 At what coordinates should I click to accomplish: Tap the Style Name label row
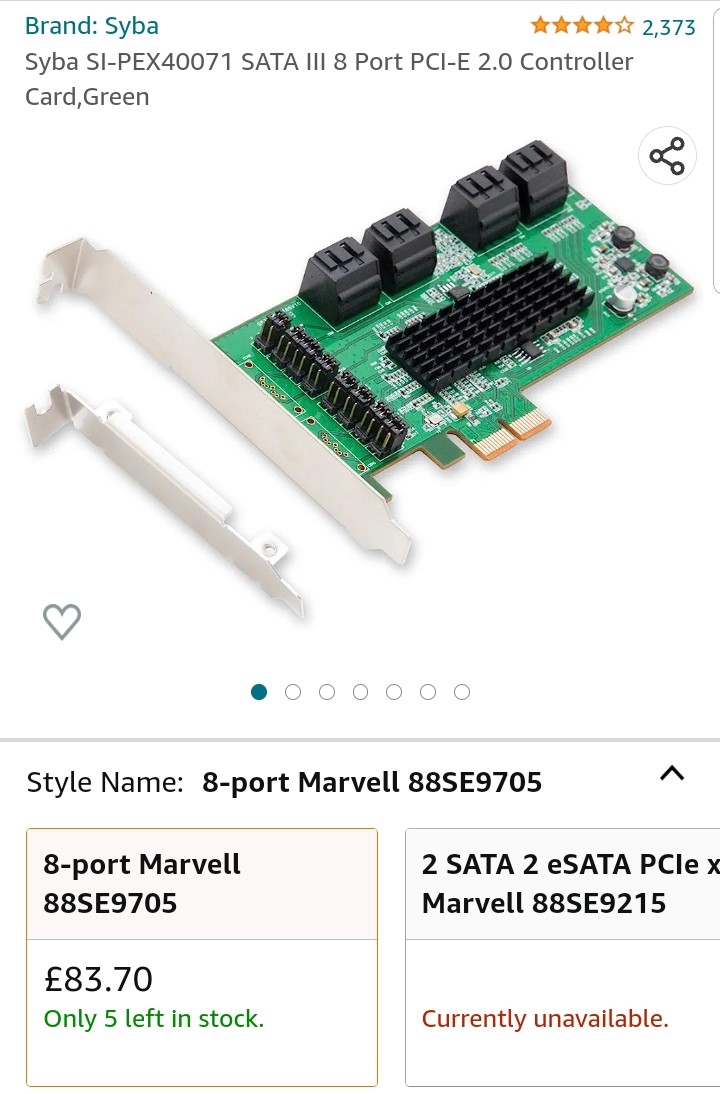pyautogui.click(x=356, y=782)
